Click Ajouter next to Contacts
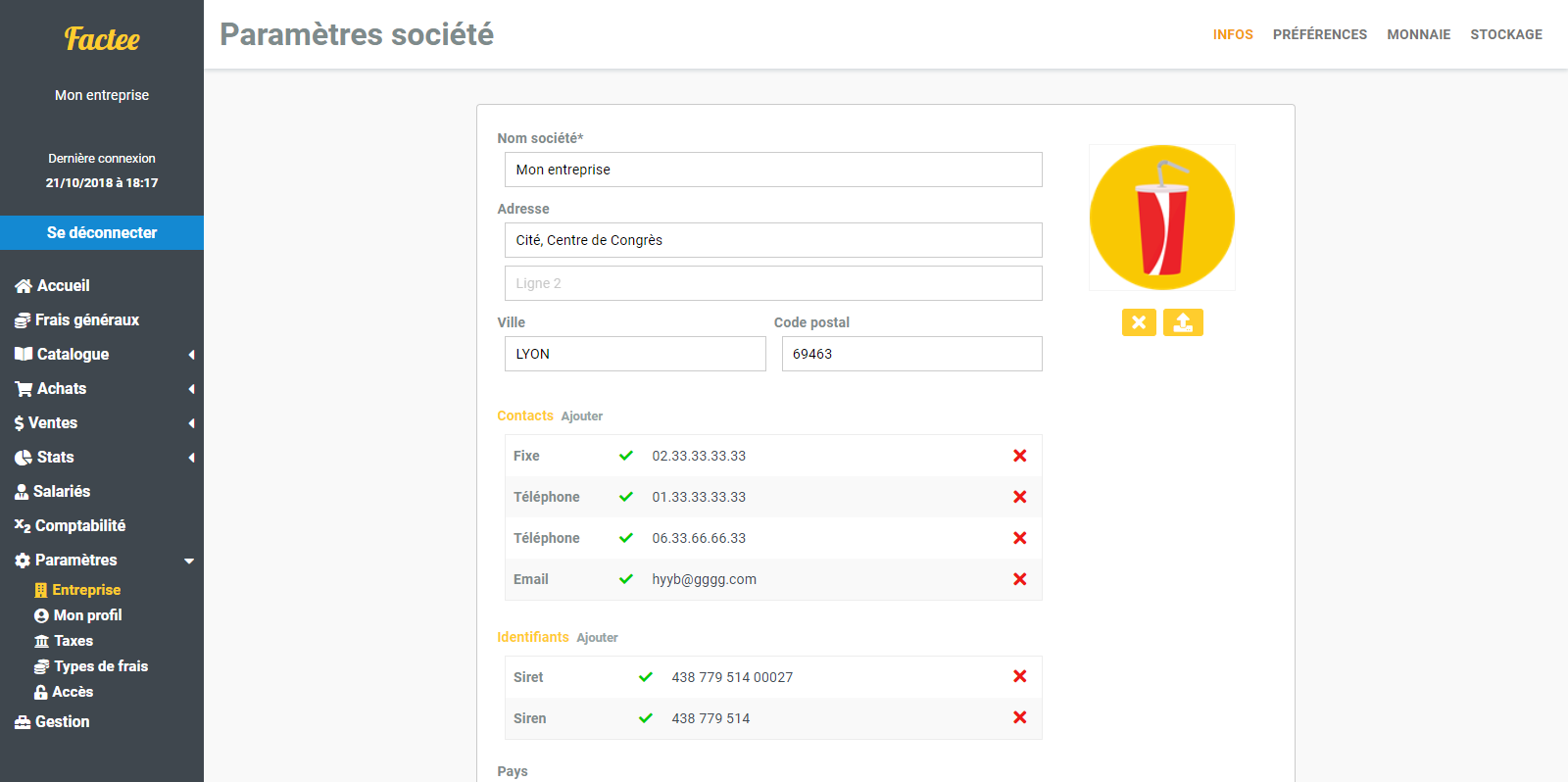The width and height of the screenshot is (1568, 782). [x=581, y=416]
